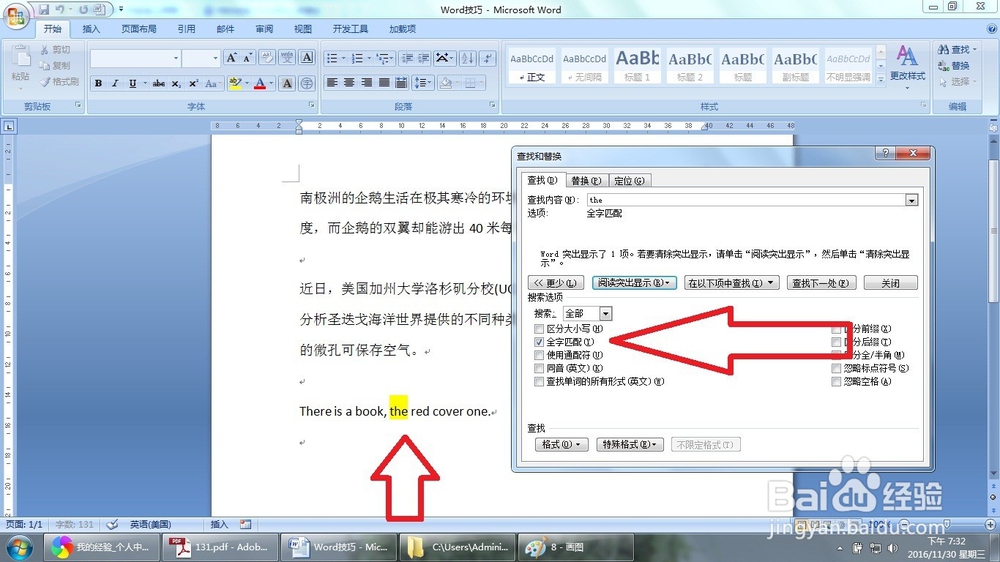
Task: Click the Shrink Font icon
Action: coord(247,58)
